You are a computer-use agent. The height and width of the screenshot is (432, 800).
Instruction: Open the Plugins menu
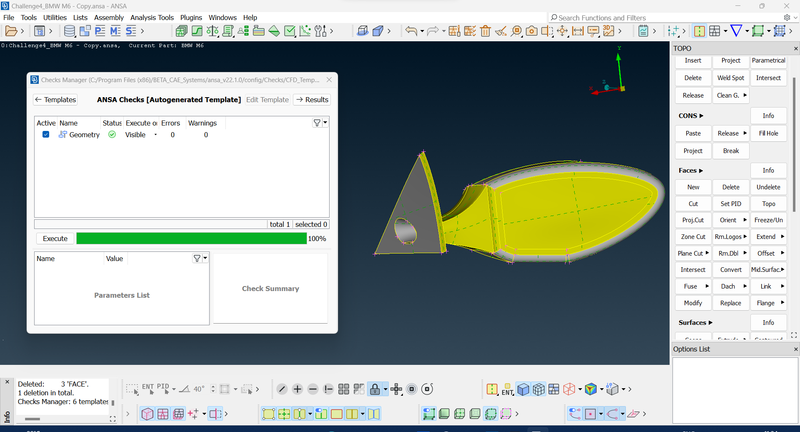191,17
